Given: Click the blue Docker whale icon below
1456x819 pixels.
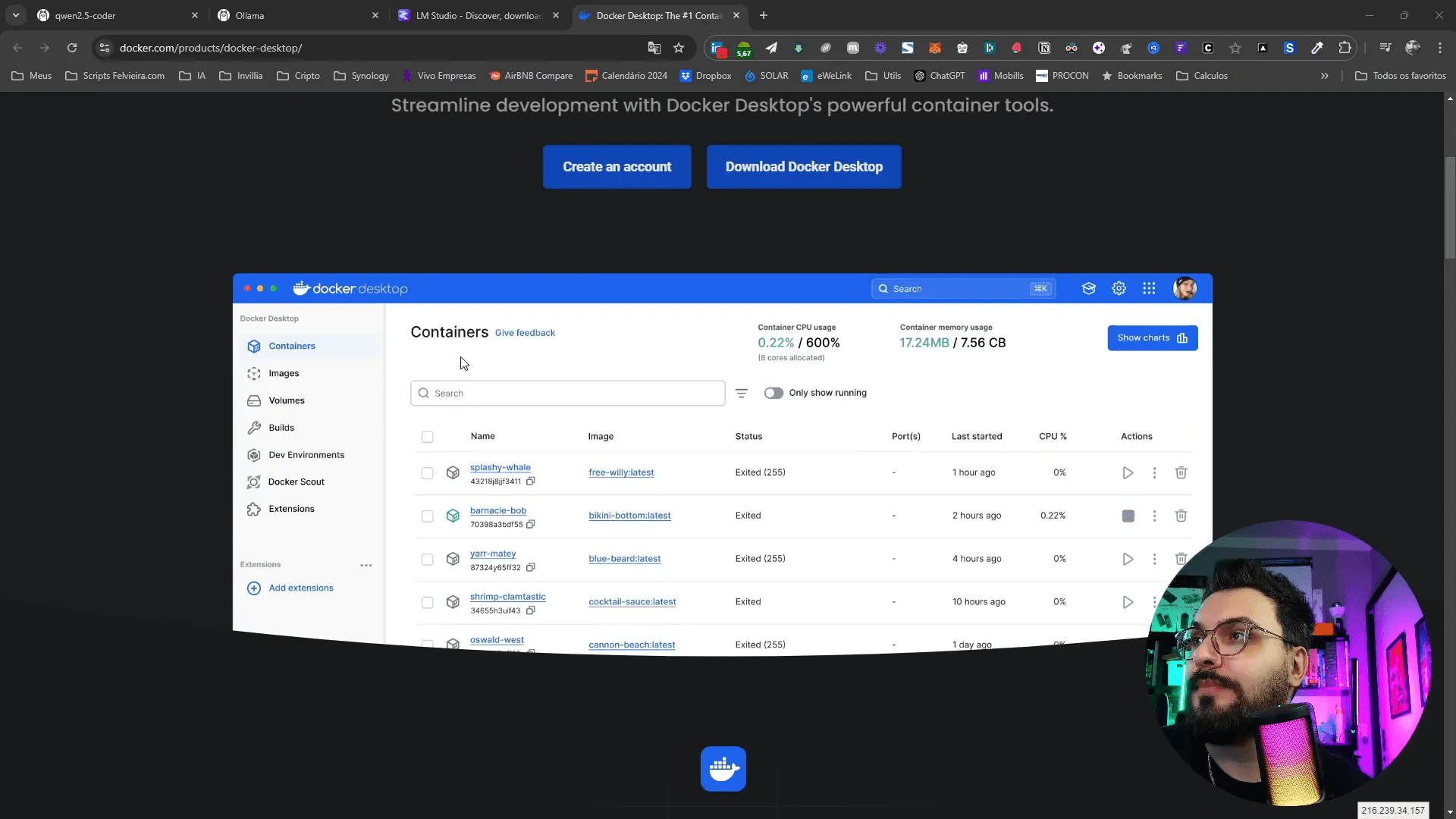Looking at the screenshot, I should [723, 769].
